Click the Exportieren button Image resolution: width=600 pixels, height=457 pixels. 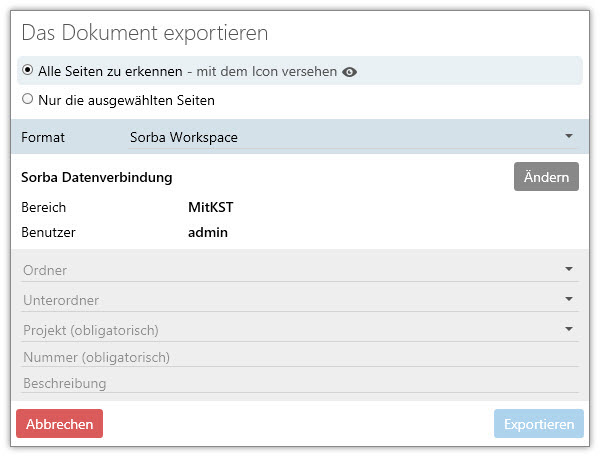pyautogui.click(x=539, y=424)
